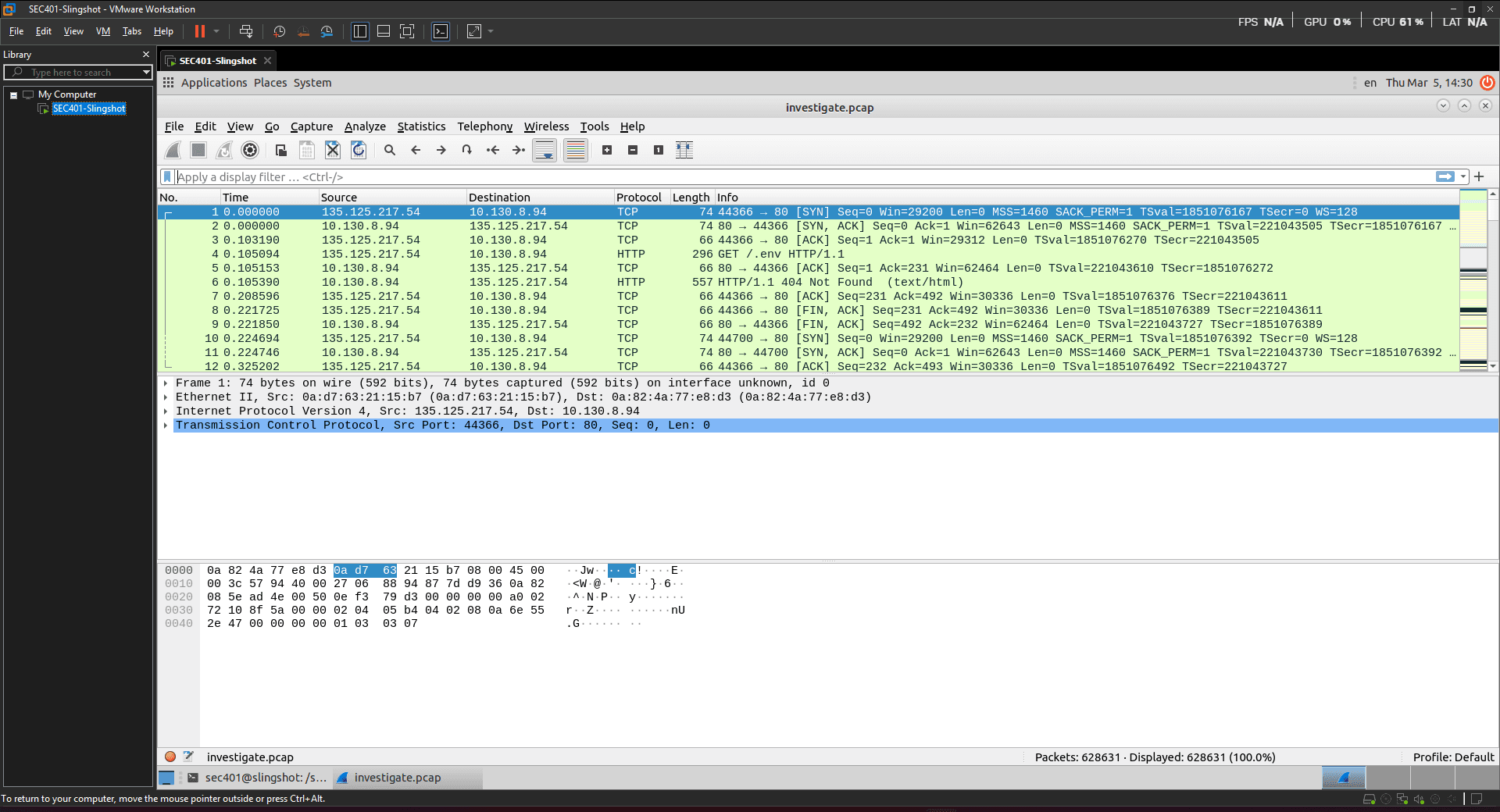The height and width of the screenshot is (812, 1500).
Task: Toggle packet list colorization
Action: (575, 150)
